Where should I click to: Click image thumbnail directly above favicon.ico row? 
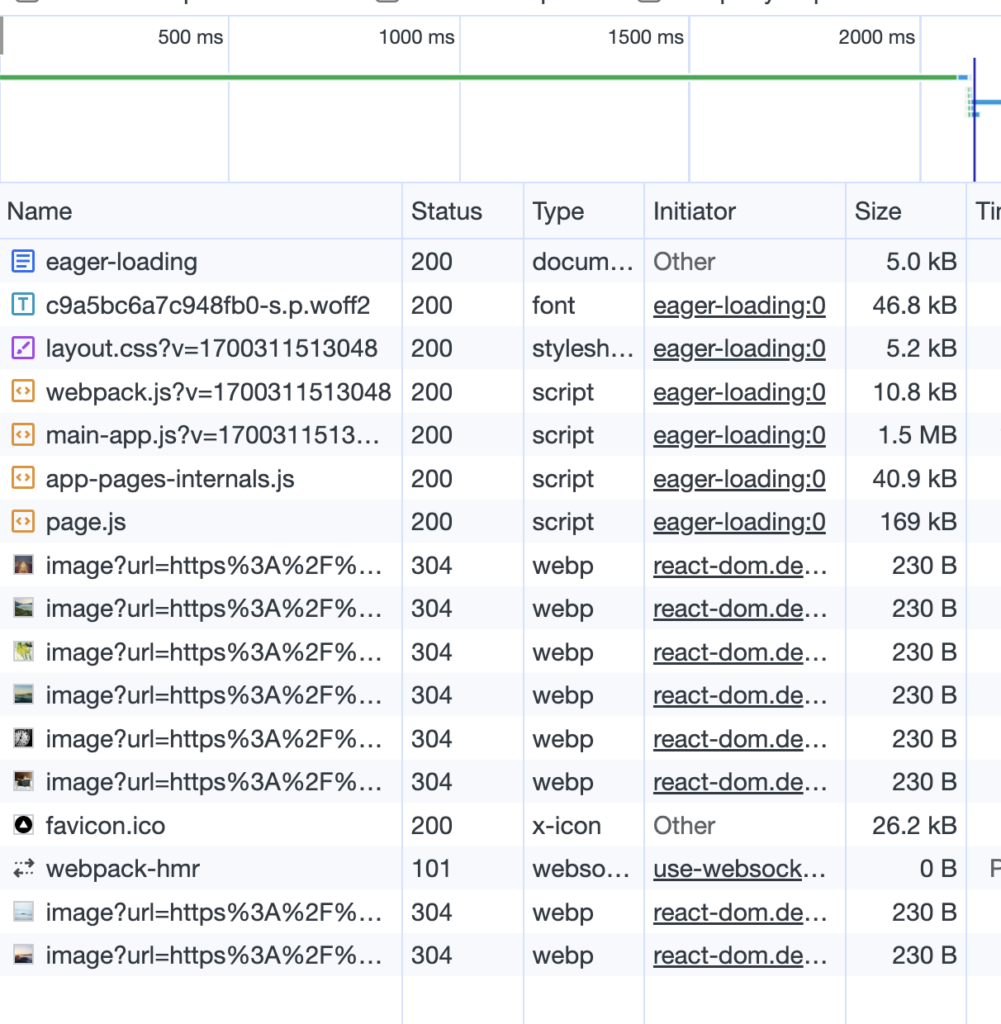(24, 782)
